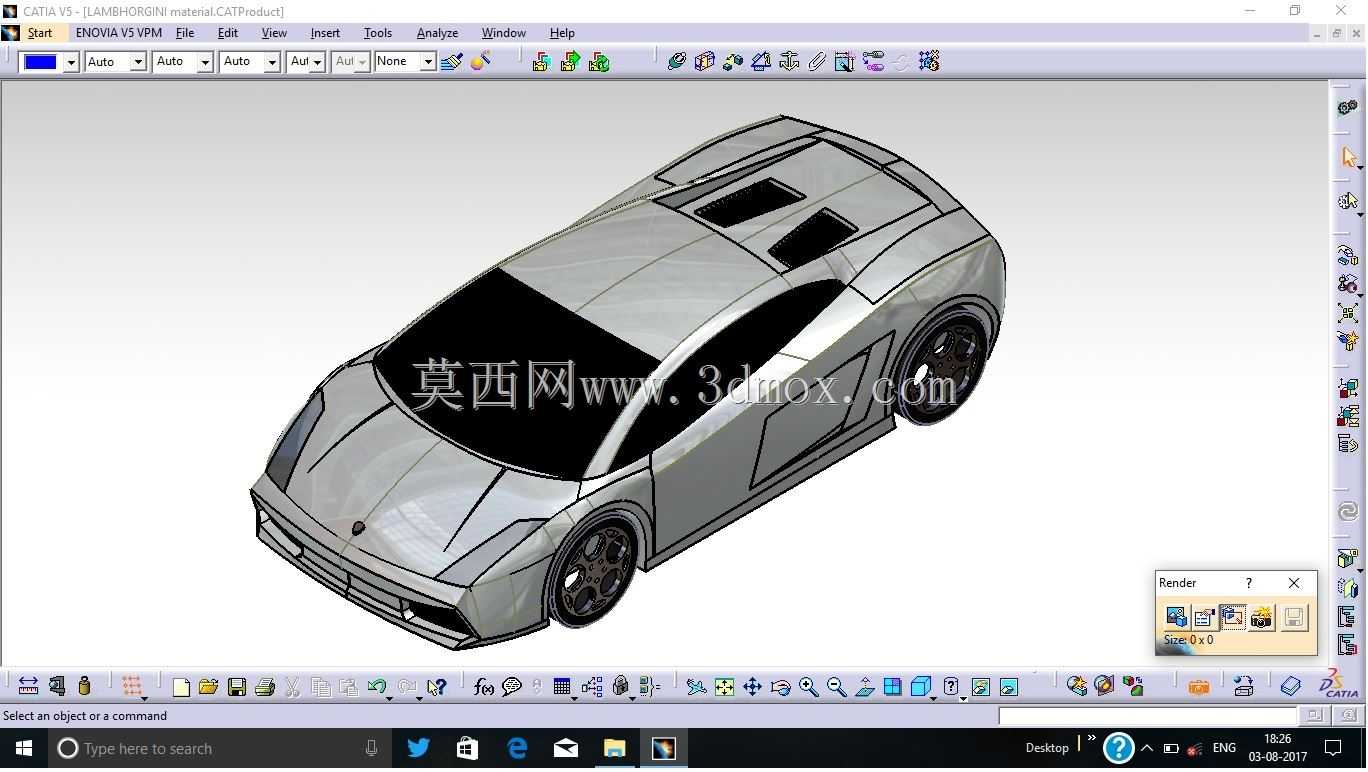Image resolution: width=1368 pixels, height=772 pixels.
Task: Open the blue fill color dropdown
Action: click(x=71, y=62)
